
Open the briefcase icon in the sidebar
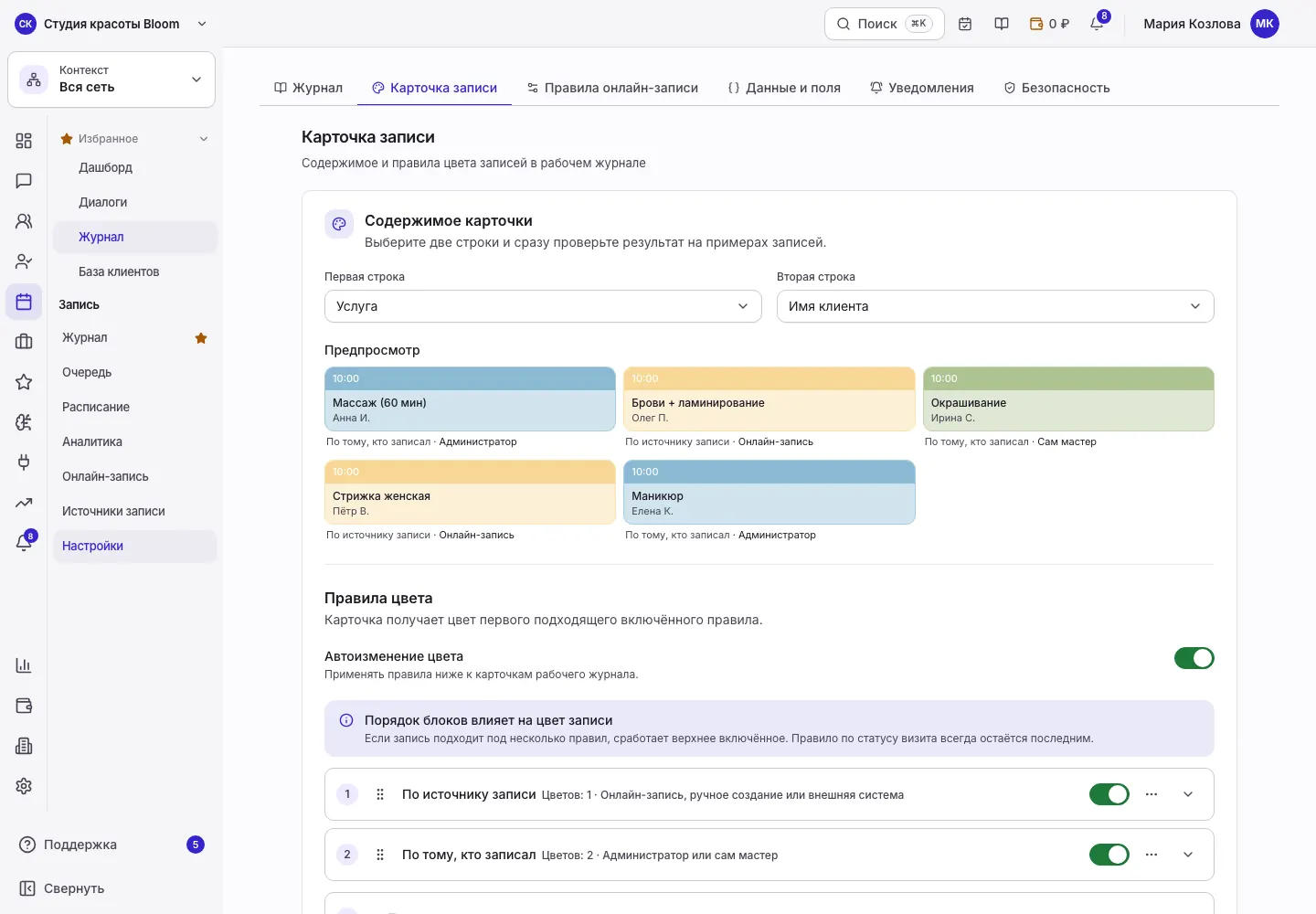[24, 342]
